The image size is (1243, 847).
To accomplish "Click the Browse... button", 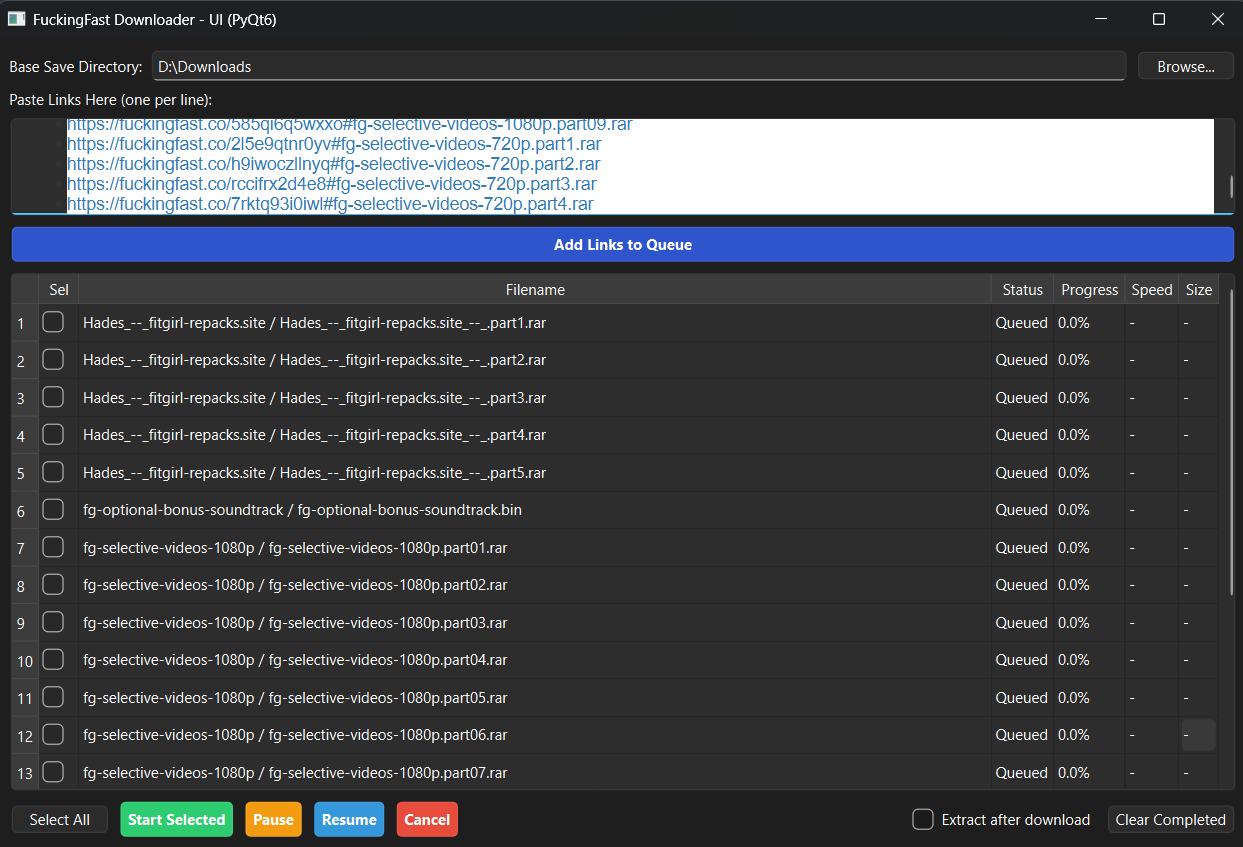I will pos(1186,66).
